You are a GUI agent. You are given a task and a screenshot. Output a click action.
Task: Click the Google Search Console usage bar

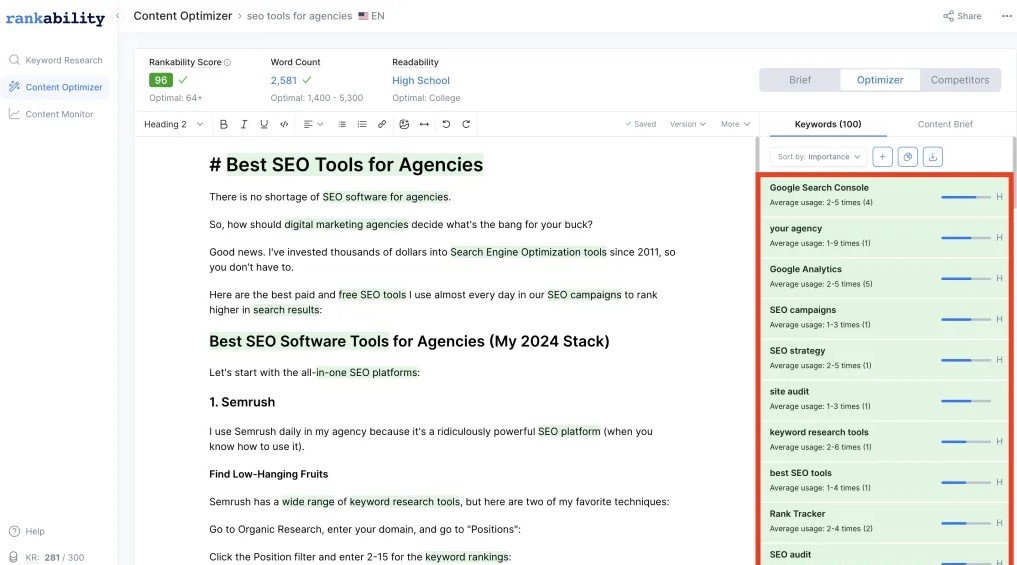965,197
